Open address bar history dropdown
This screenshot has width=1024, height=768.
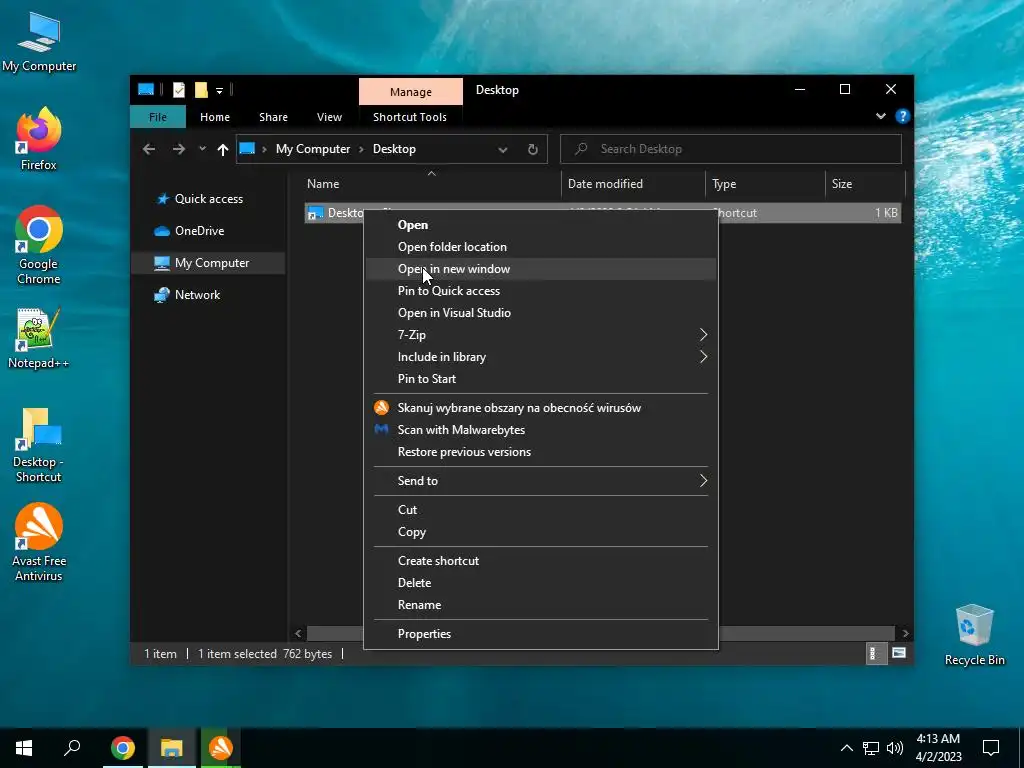point(503,150)
